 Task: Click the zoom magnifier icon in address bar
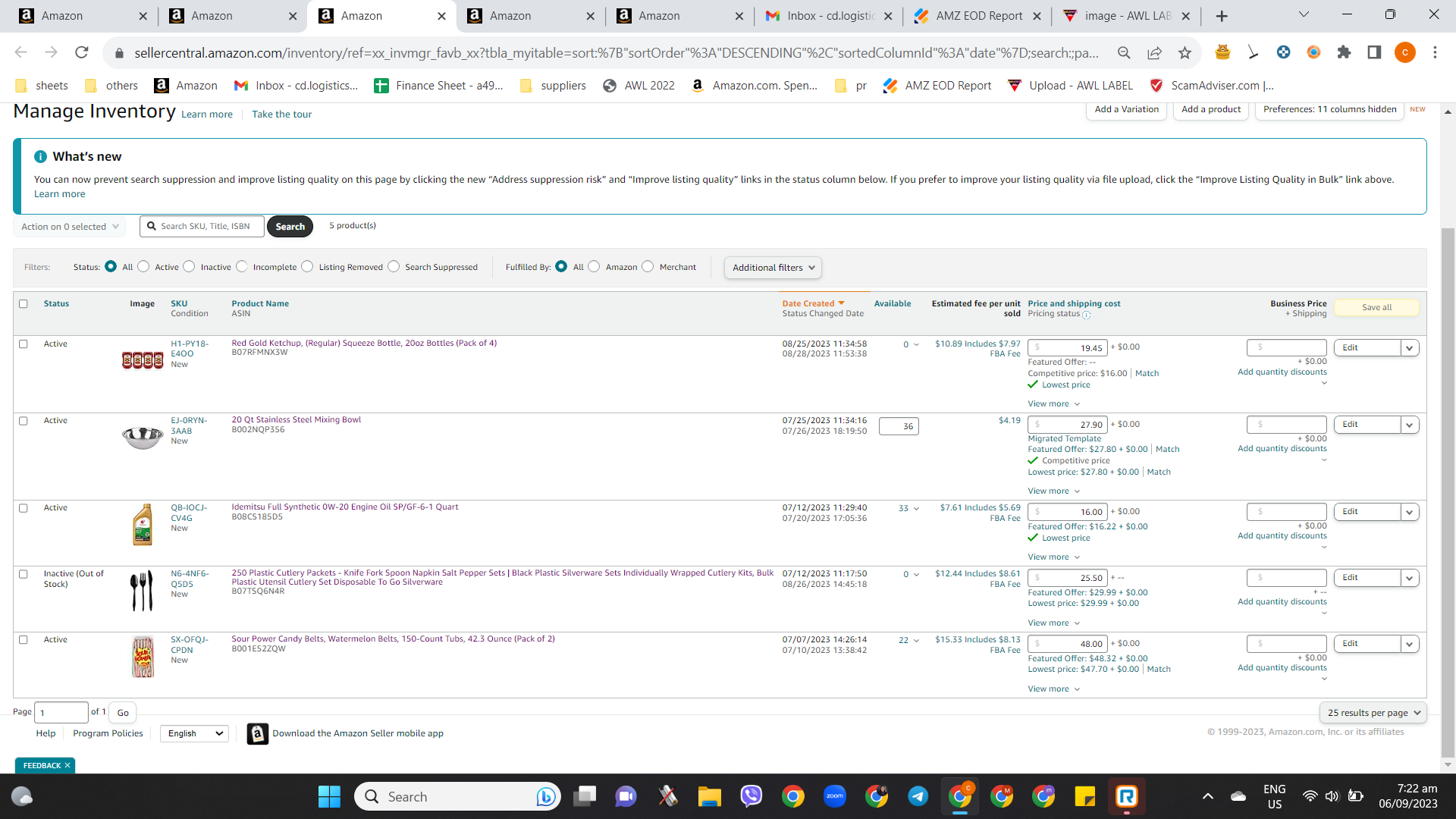point(1124,52)
